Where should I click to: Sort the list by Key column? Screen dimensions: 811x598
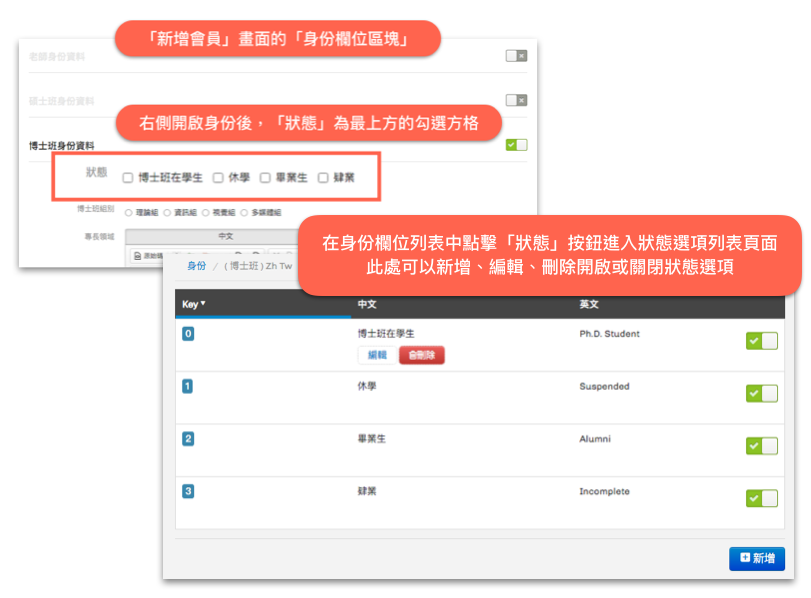[x=194, y=303]
